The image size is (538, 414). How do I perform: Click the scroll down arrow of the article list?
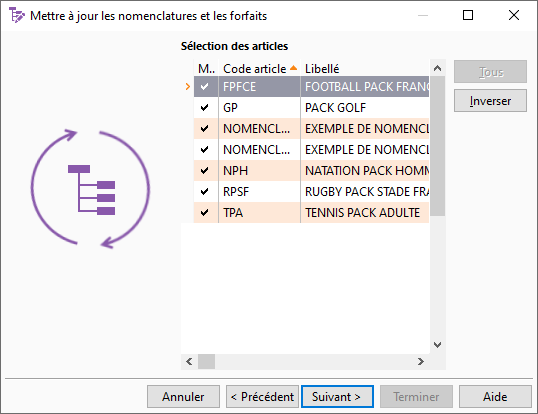(x=437, y=345)
